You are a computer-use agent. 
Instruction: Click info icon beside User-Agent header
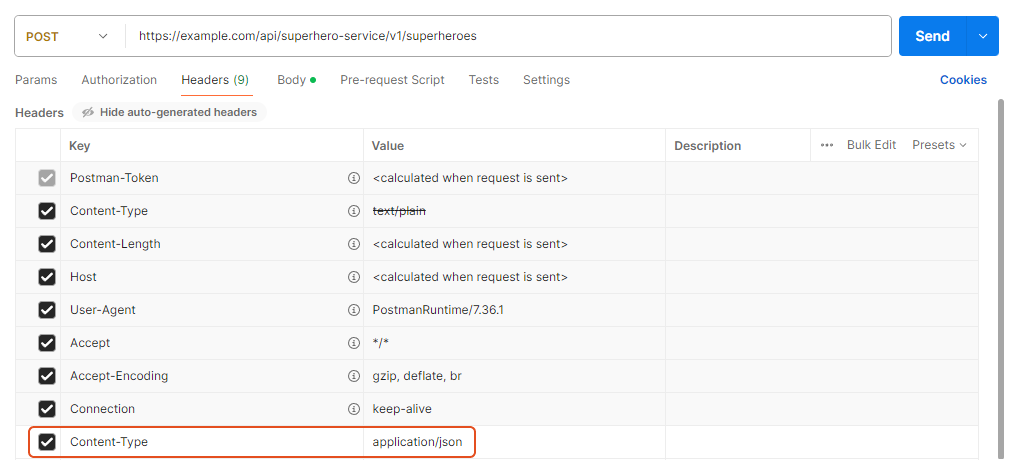[x=353, y=310]
